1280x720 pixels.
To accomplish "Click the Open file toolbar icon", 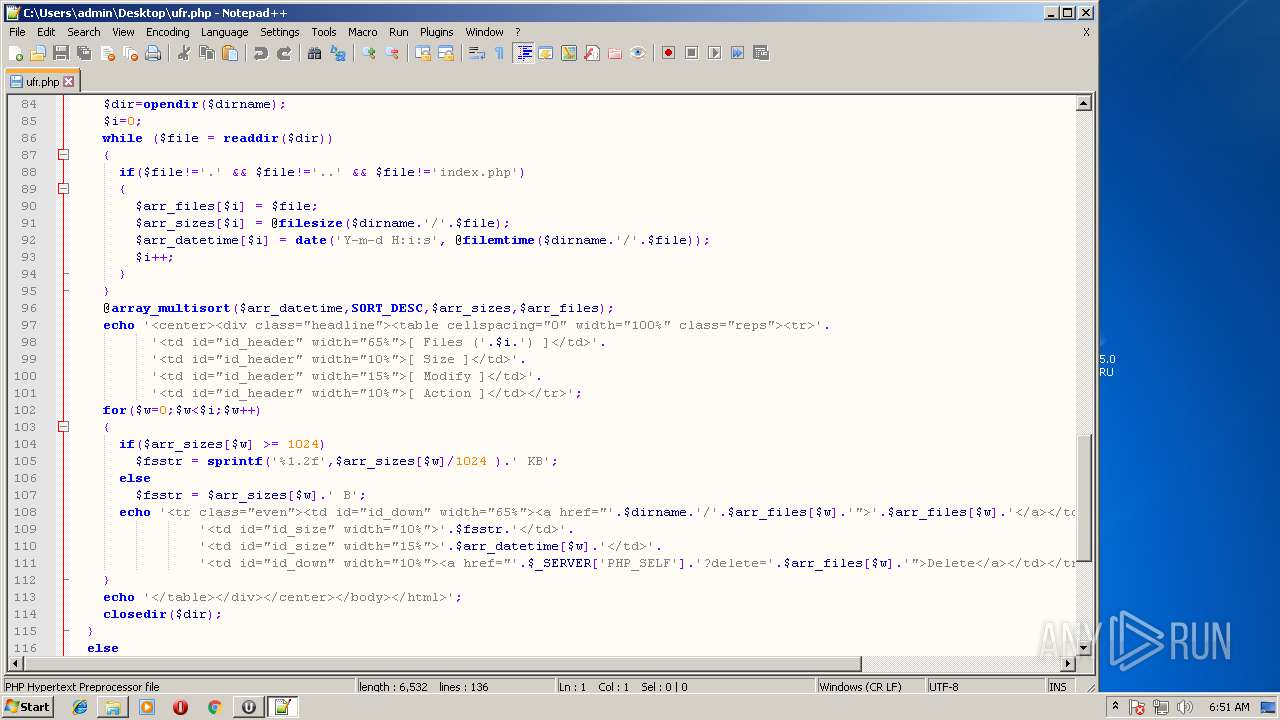I will (x=38, y=53).
